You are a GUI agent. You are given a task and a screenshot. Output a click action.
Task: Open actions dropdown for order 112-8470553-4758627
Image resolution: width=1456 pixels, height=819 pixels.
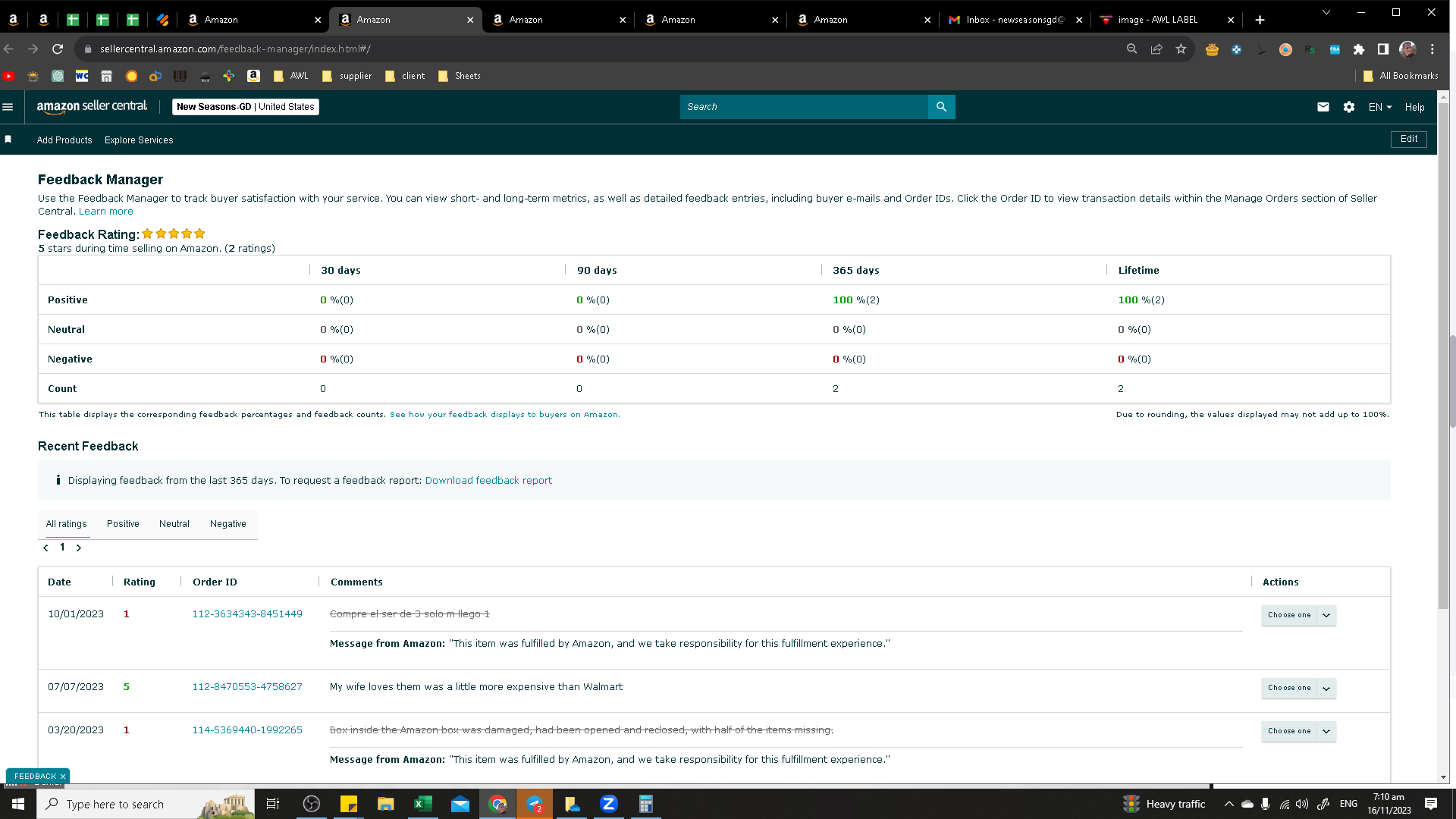(1298, 688)
